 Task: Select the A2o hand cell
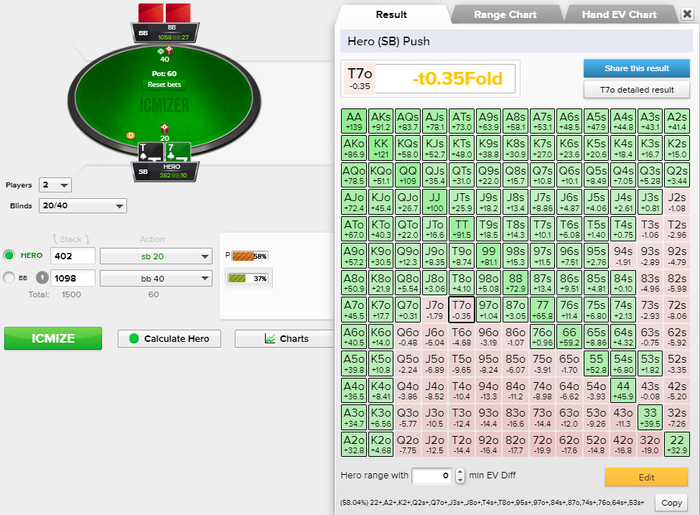(354, 444)
